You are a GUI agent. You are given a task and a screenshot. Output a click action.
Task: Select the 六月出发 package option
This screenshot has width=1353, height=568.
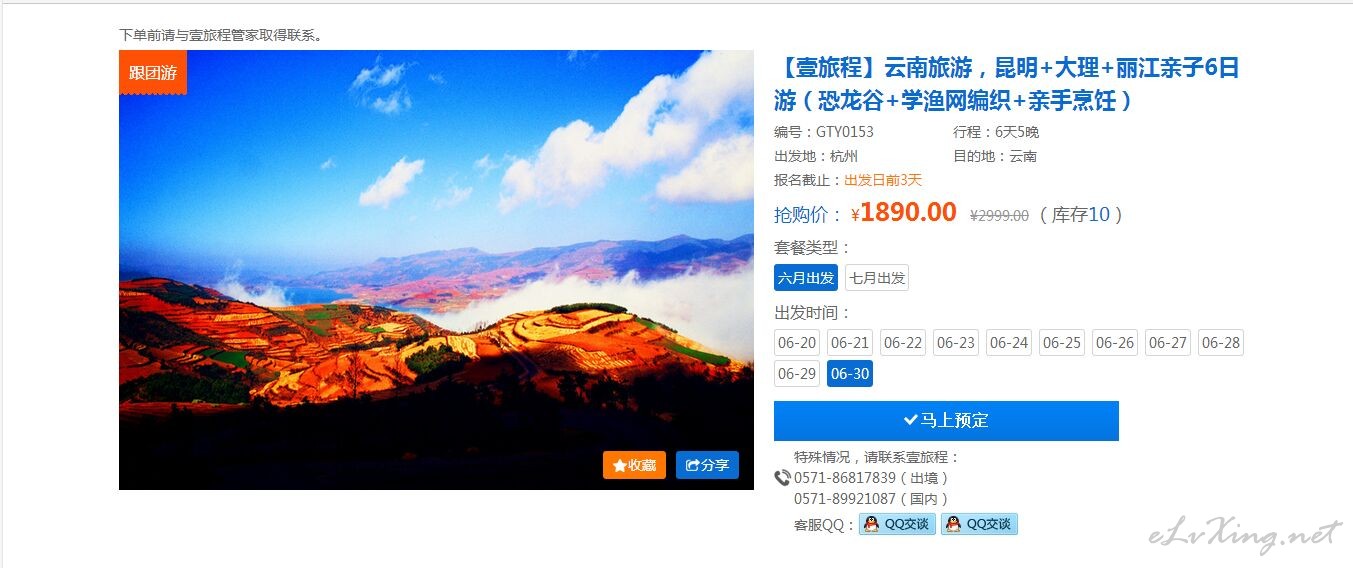(806, 278)
